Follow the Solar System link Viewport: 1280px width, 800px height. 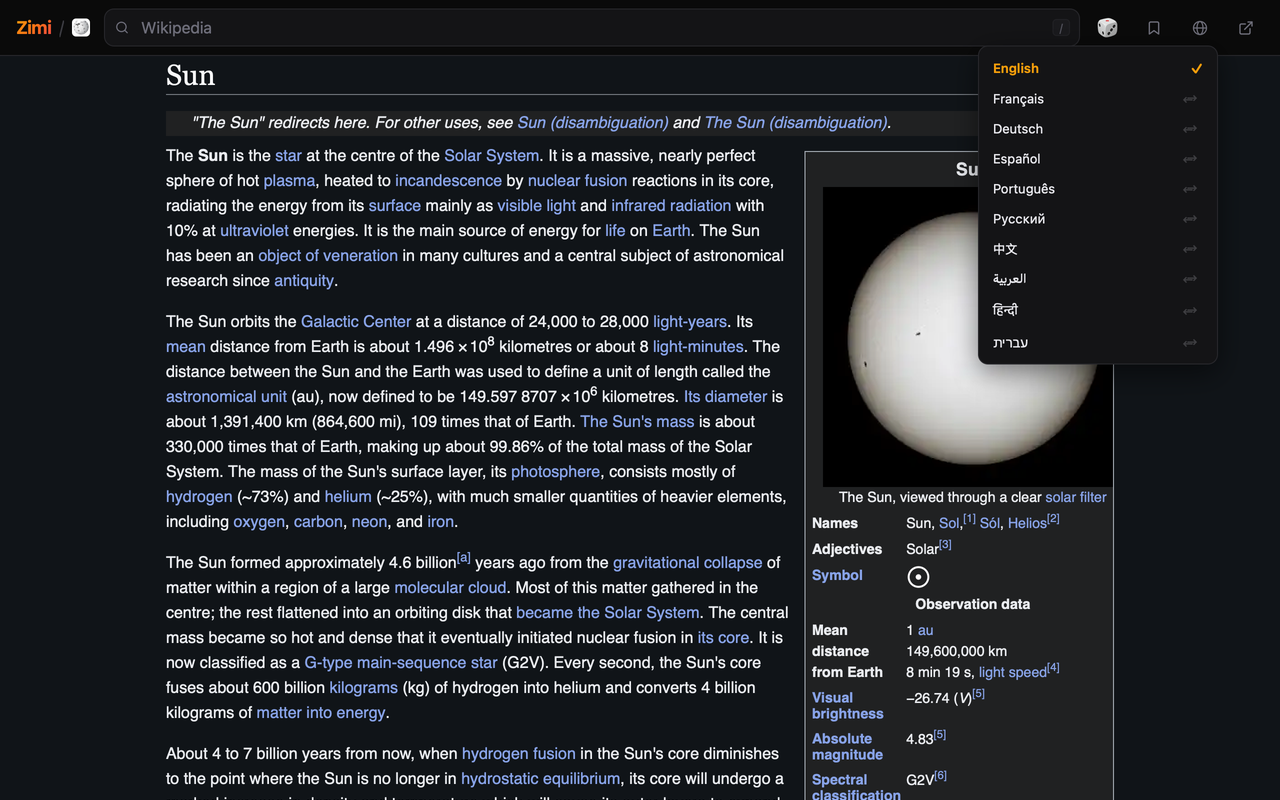coord(492,156)
